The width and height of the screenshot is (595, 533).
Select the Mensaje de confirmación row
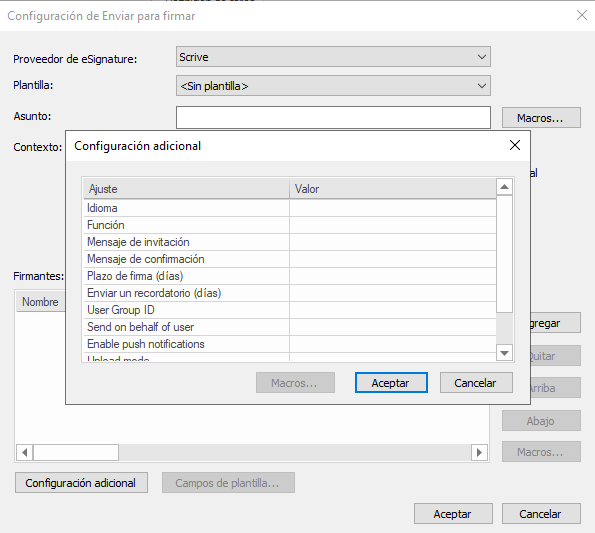click(290, 259)
